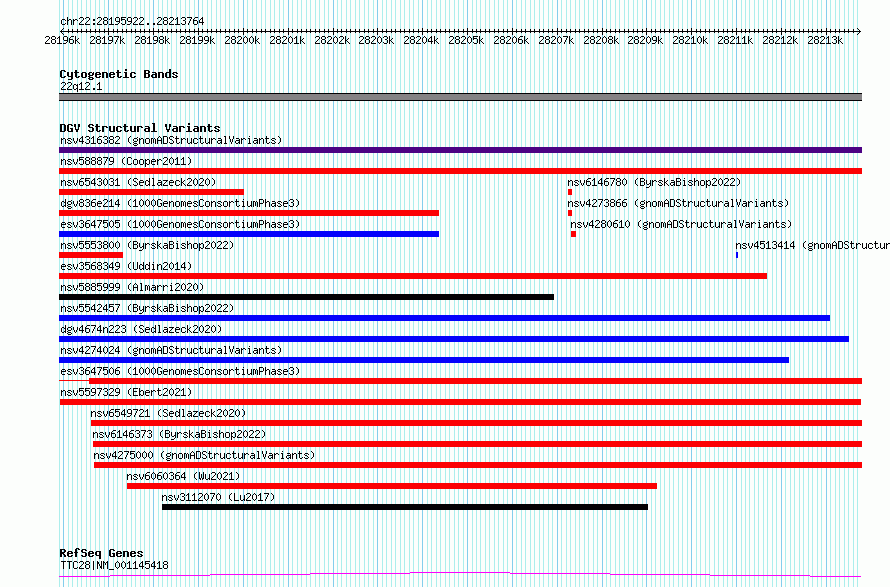Click the nsv3112070 (Lu2017) label
This screenshot has height=587, width=890.
218,497
